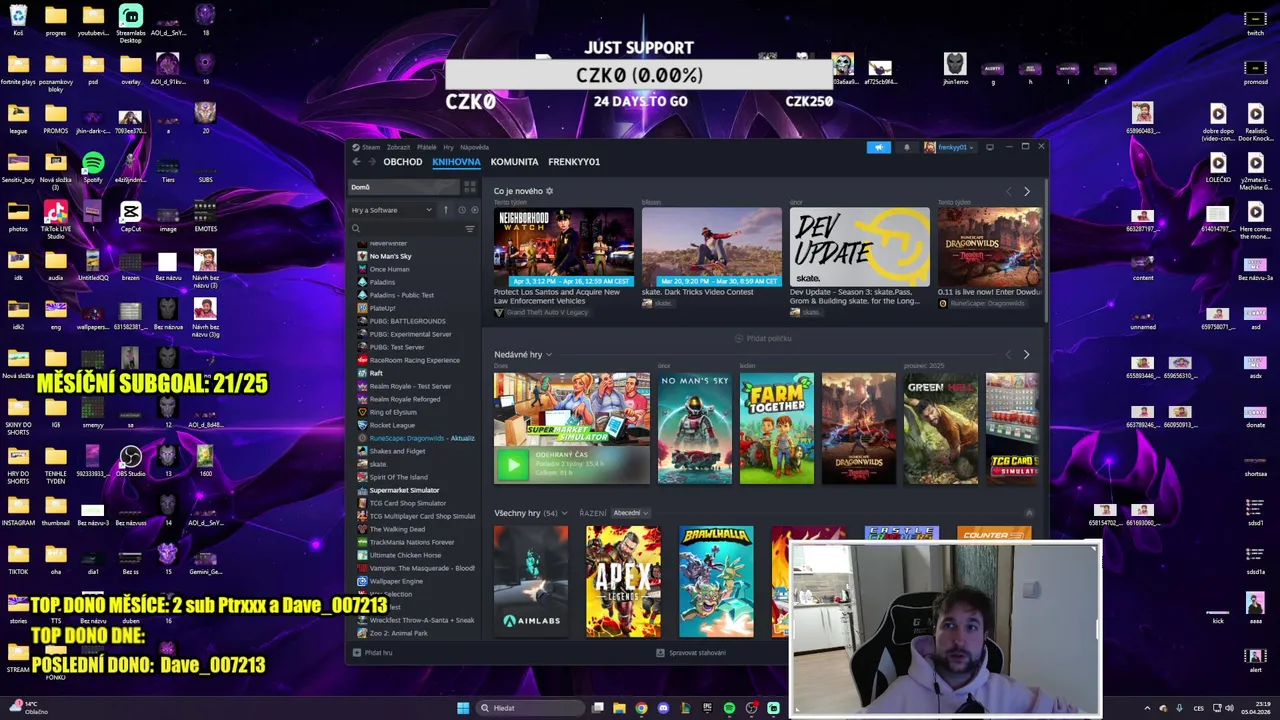Open OBS Studio desktop shortcut
The image size is (1280, 720).
point(130,461)
